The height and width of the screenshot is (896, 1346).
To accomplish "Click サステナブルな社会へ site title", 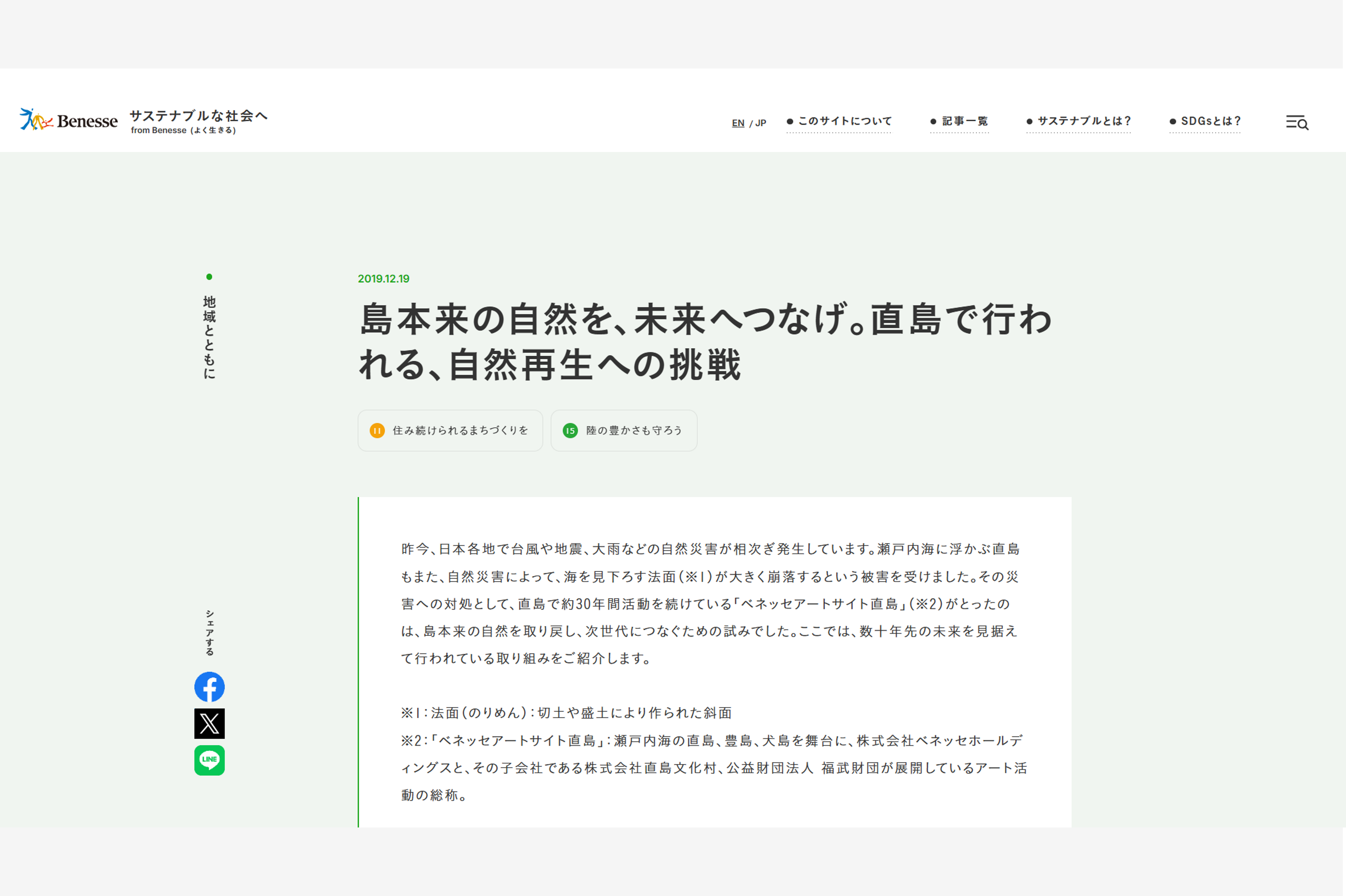I will (199, 116).
